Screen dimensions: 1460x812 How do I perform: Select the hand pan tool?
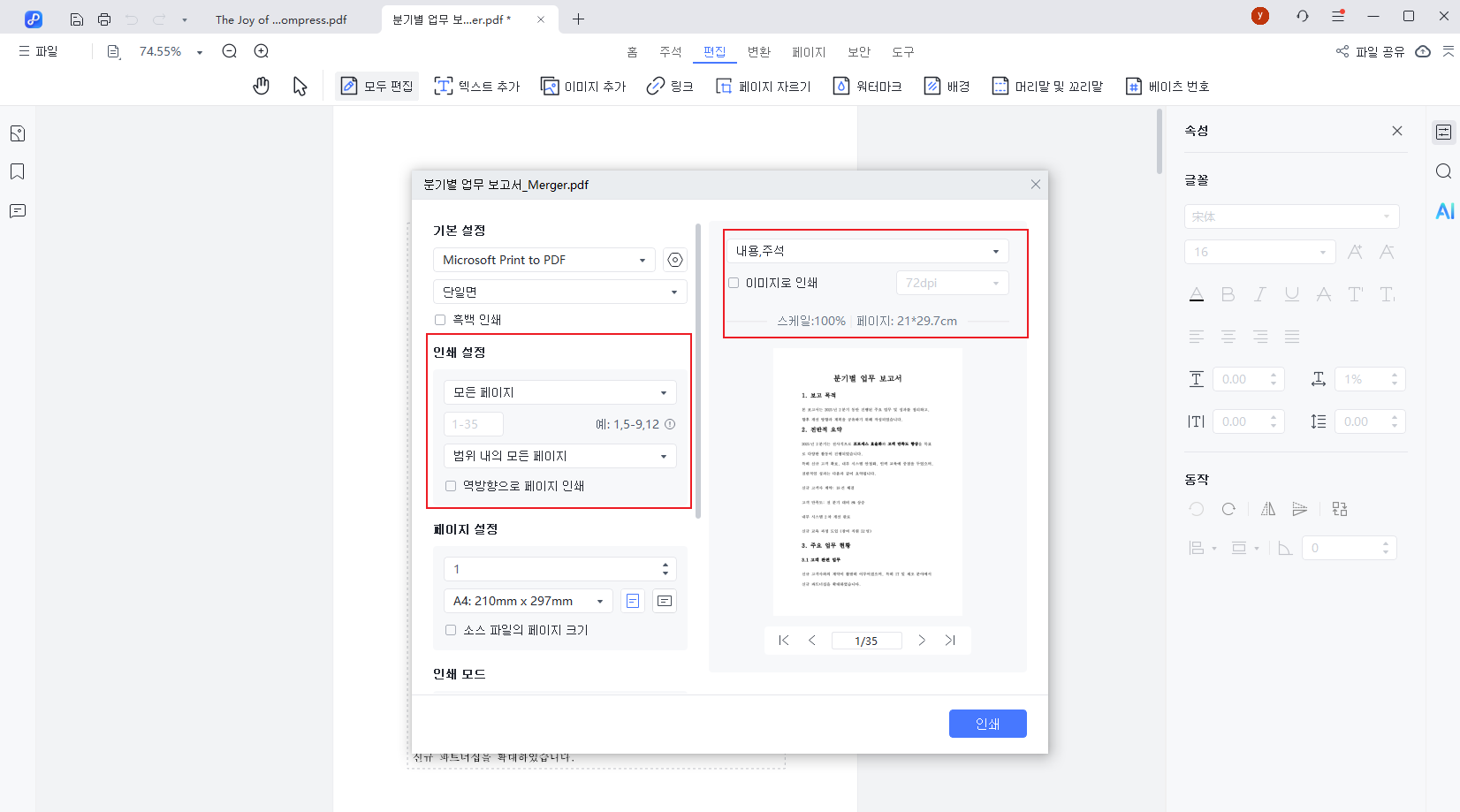[261, 86]
